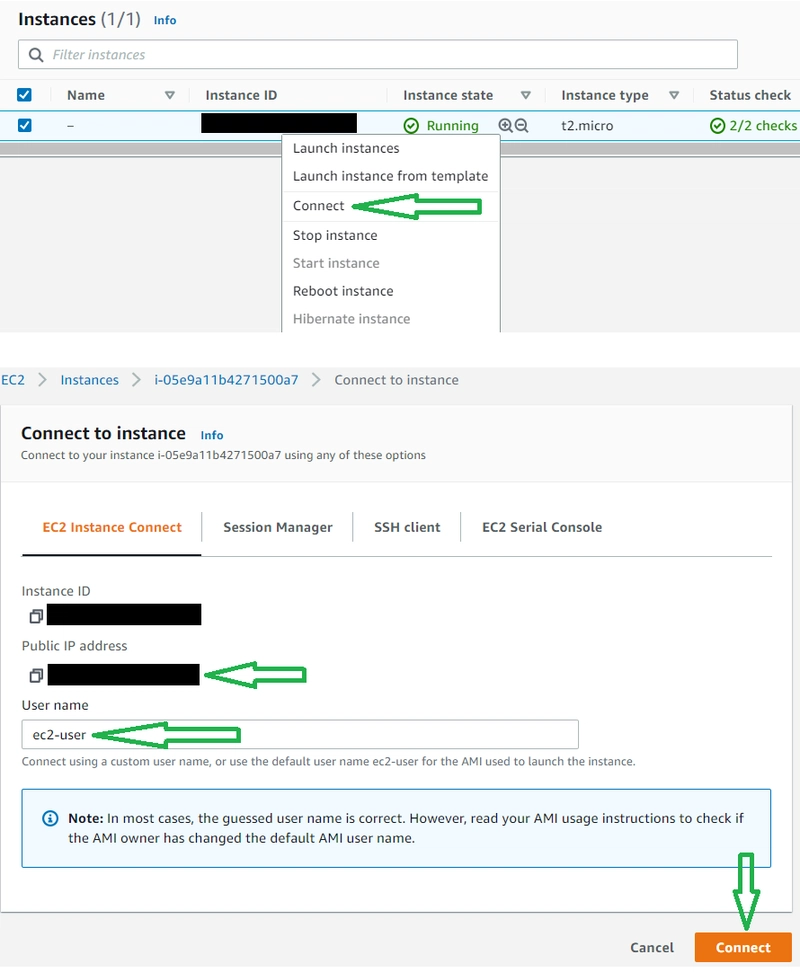Click the User name input field
The width and height of the screenshot is (800, 972).
pyautogui.click(x=300, y=735)
